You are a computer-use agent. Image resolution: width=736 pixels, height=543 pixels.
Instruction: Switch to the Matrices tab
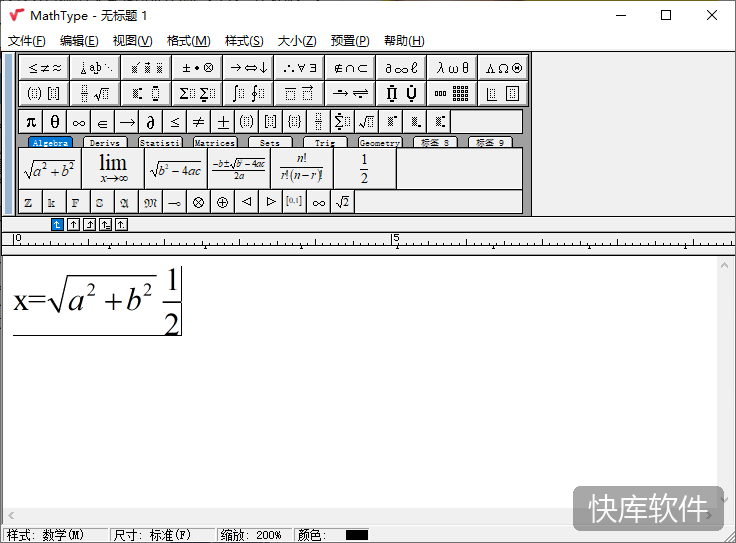pyautogui.click(x=215, y=143)
